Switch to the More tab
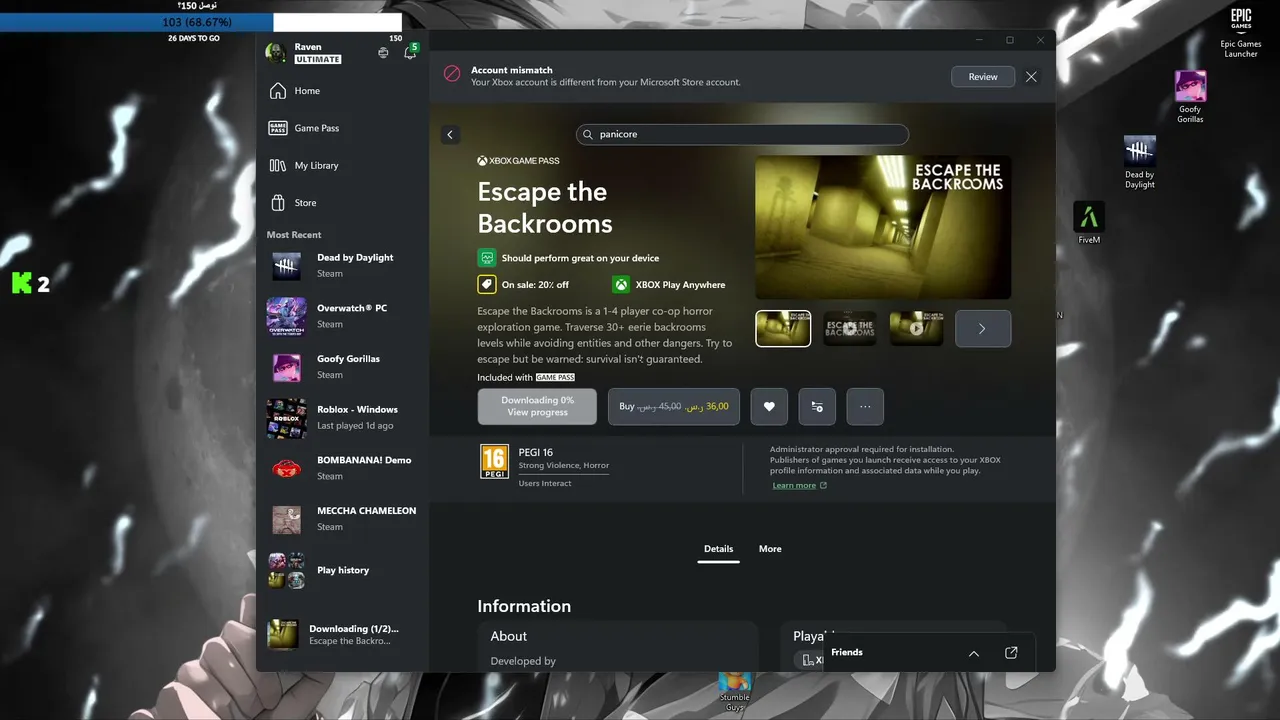The image size is (1280, 720). tap(770, 549)
